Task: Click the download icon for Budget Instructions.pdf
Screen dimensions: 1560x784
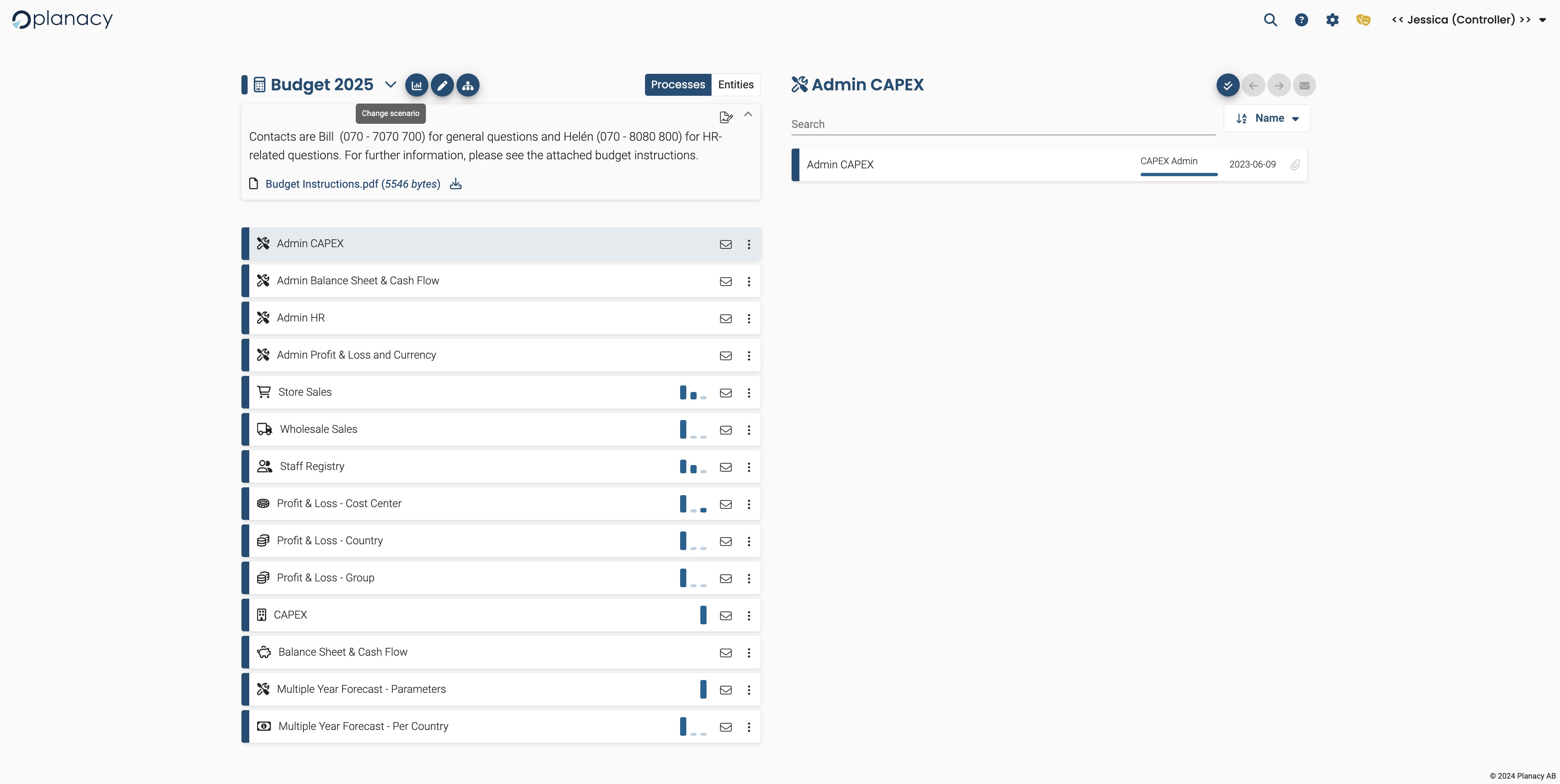Action: click(456, 184)
